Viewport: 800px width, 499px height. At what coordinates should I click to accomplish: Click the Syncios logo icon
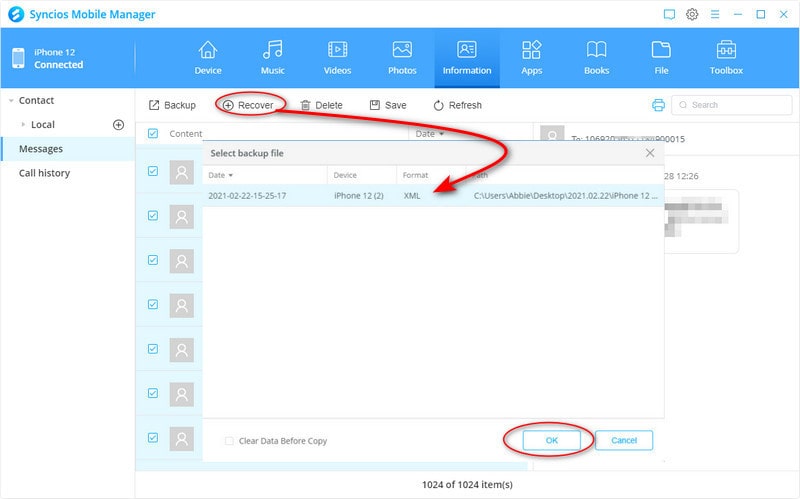click(16, 14)
